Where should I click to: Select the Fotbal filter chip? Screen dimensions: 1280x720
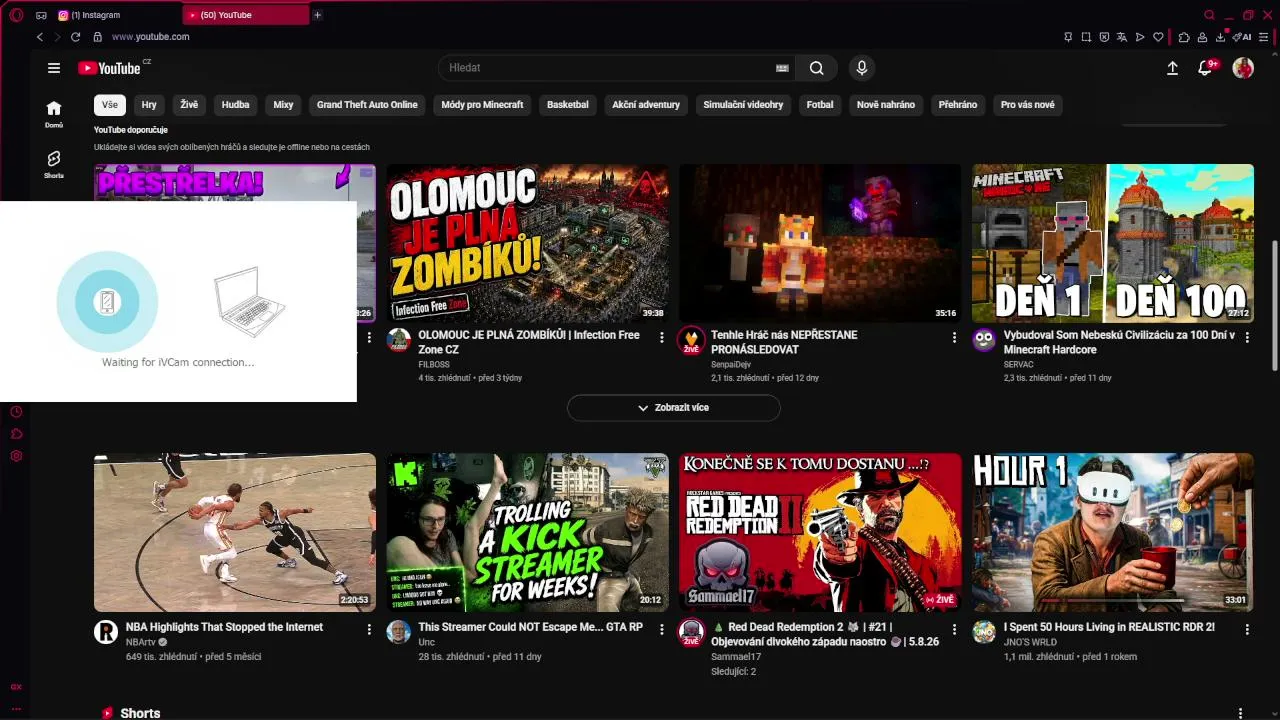(820, 105)
